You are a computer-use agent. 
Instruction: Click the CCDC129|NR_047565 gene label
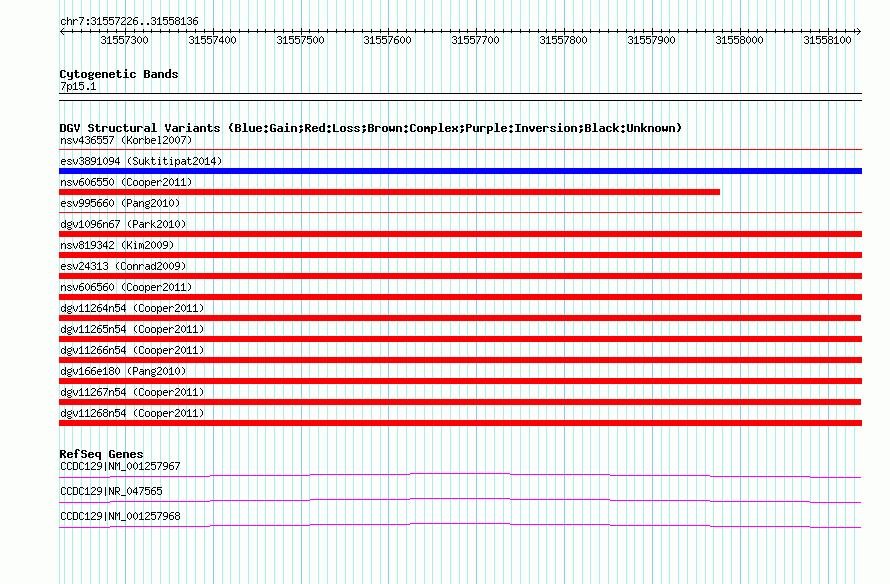[x=111, y=491]
